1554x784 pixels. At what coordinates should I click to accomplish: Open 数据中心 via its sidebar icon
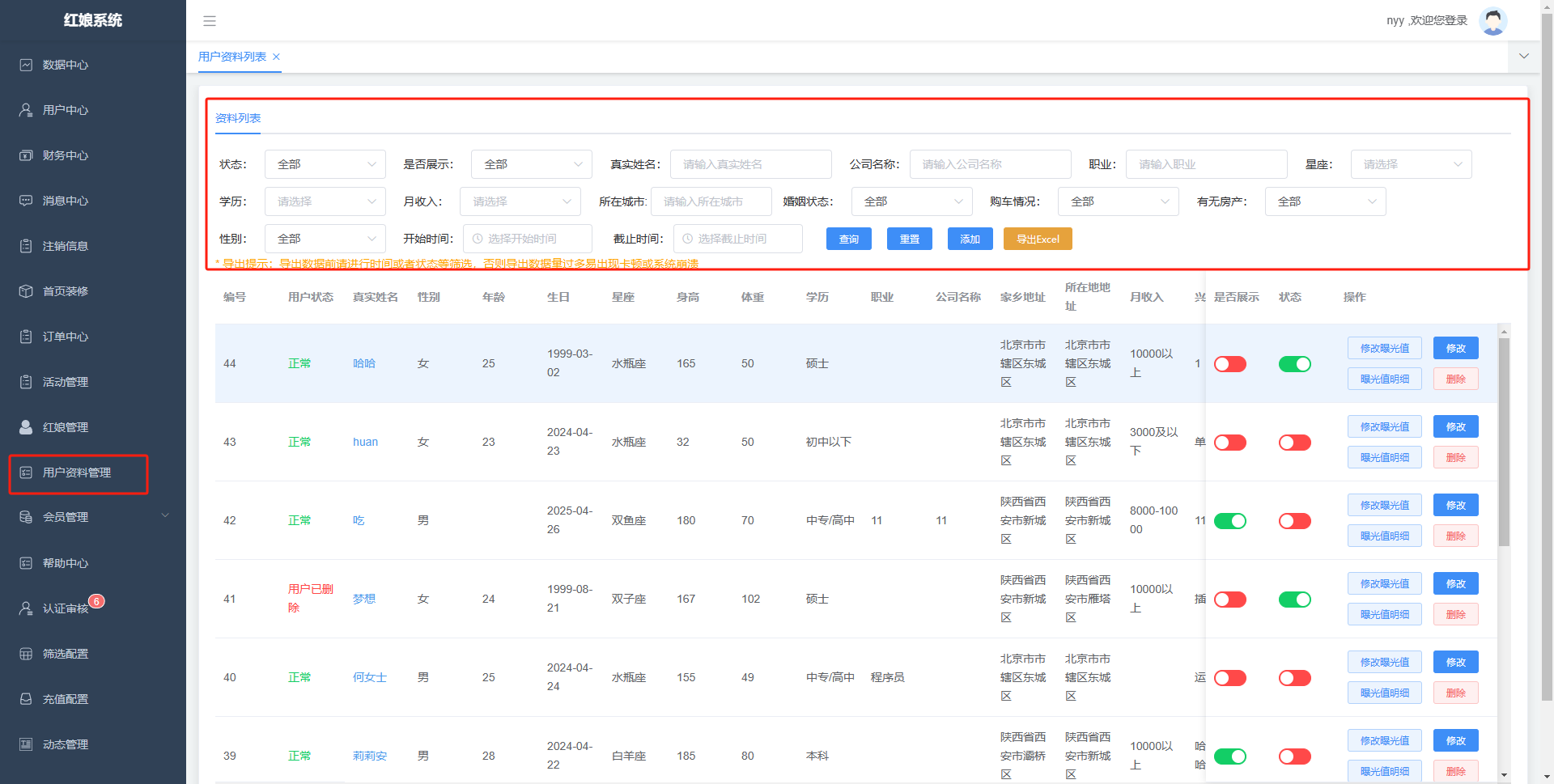click(26, 65)
